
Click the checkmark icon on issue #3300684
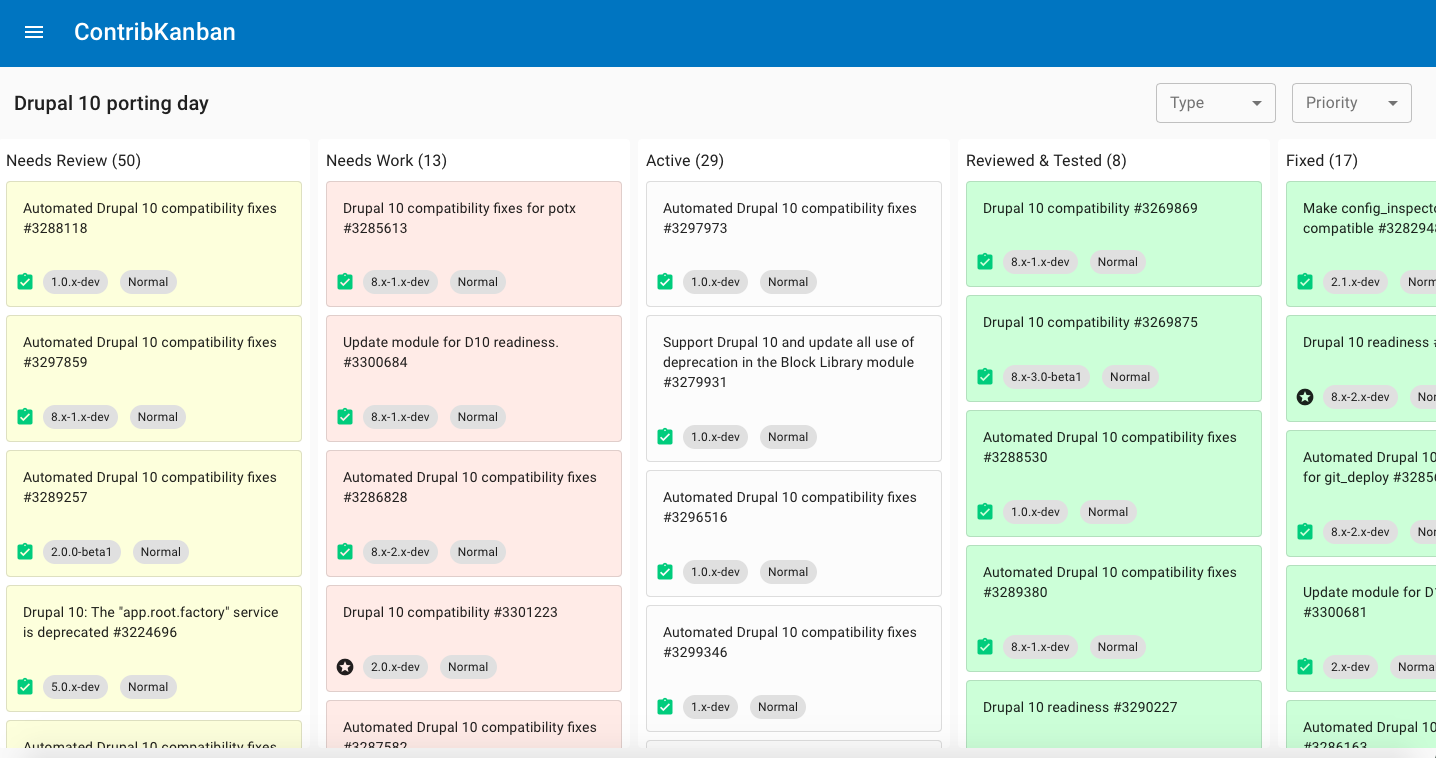pyautogui.click(x=345, y=417)
